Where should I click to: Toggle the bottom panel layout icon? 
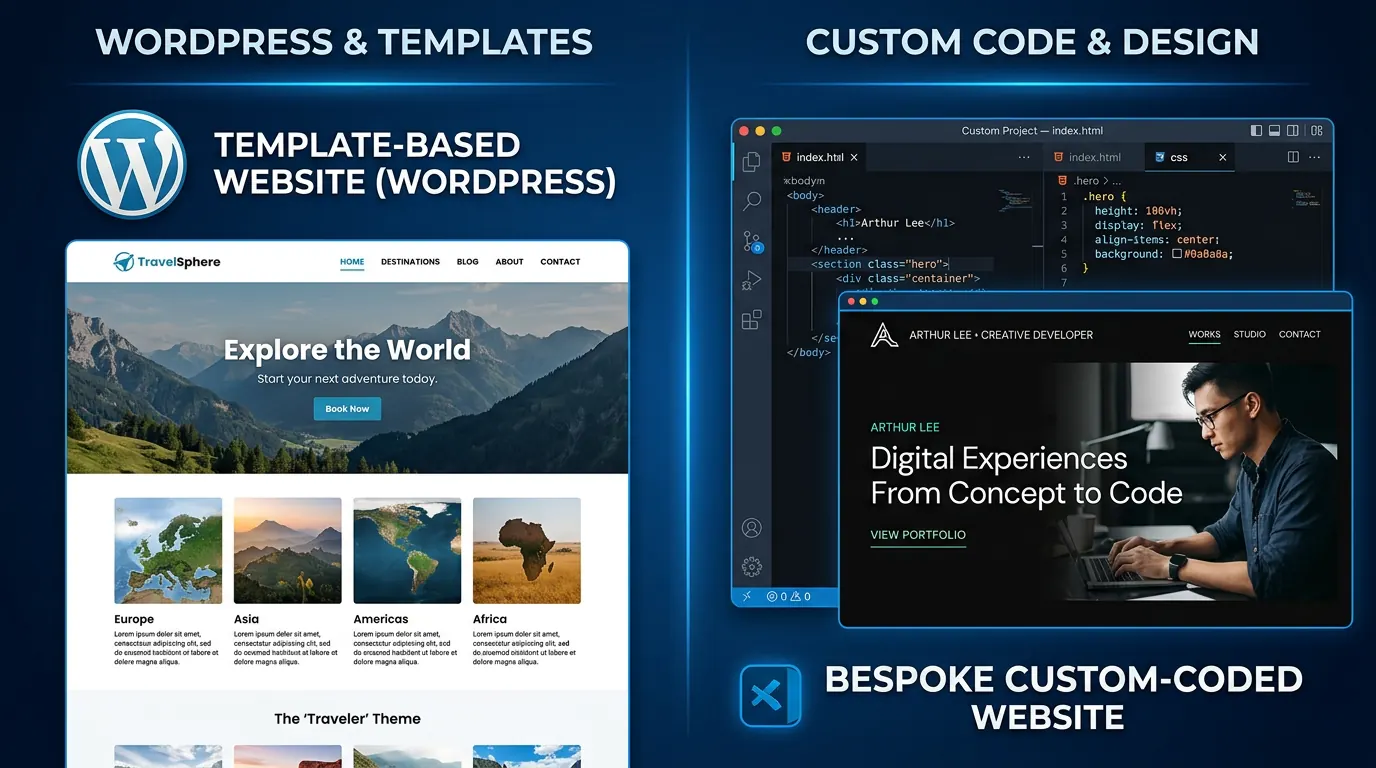(x=1275, y=130)
